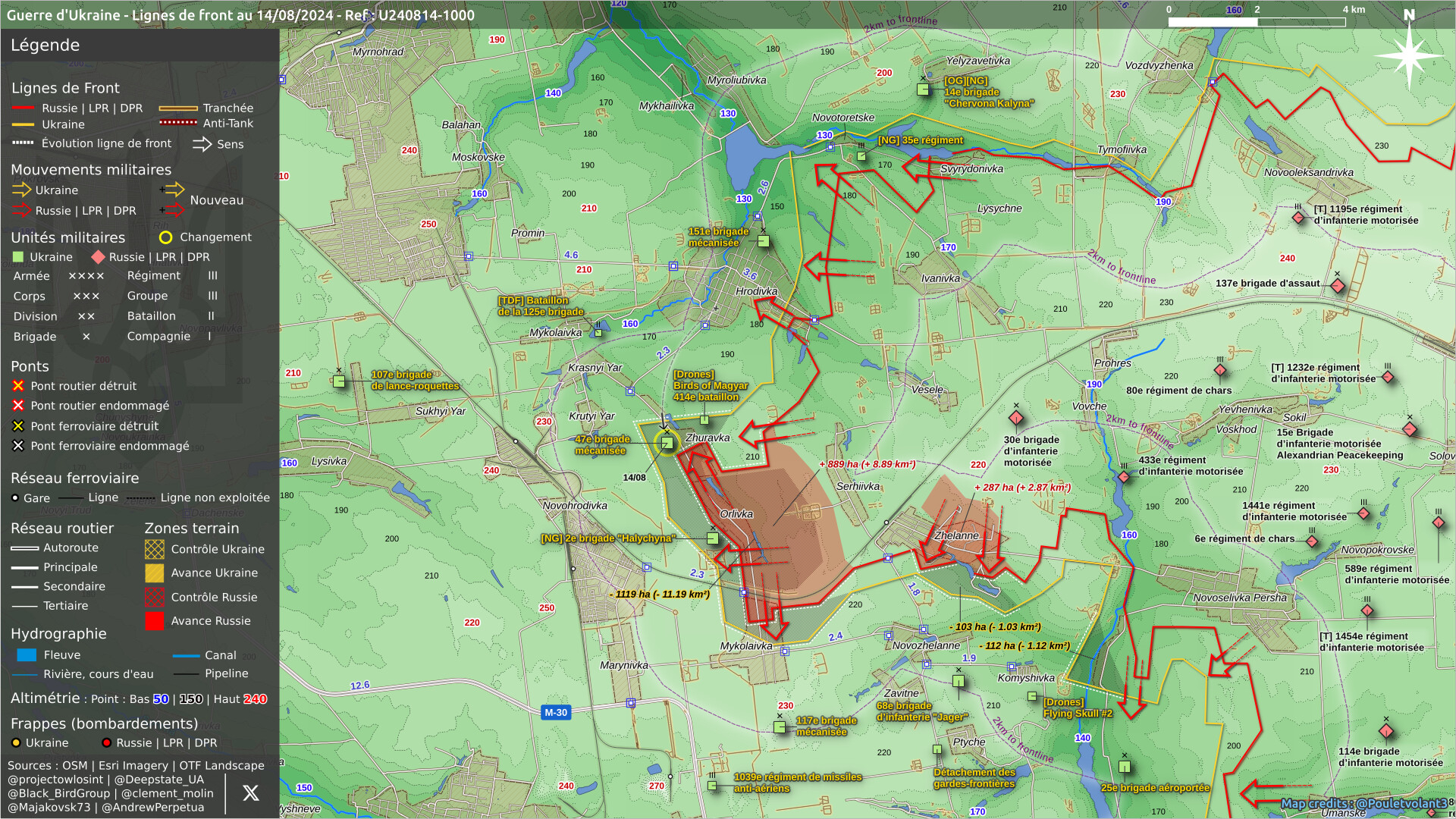Click the @projectowlosint source handle
1456x819 pixels.
[55, 780]
